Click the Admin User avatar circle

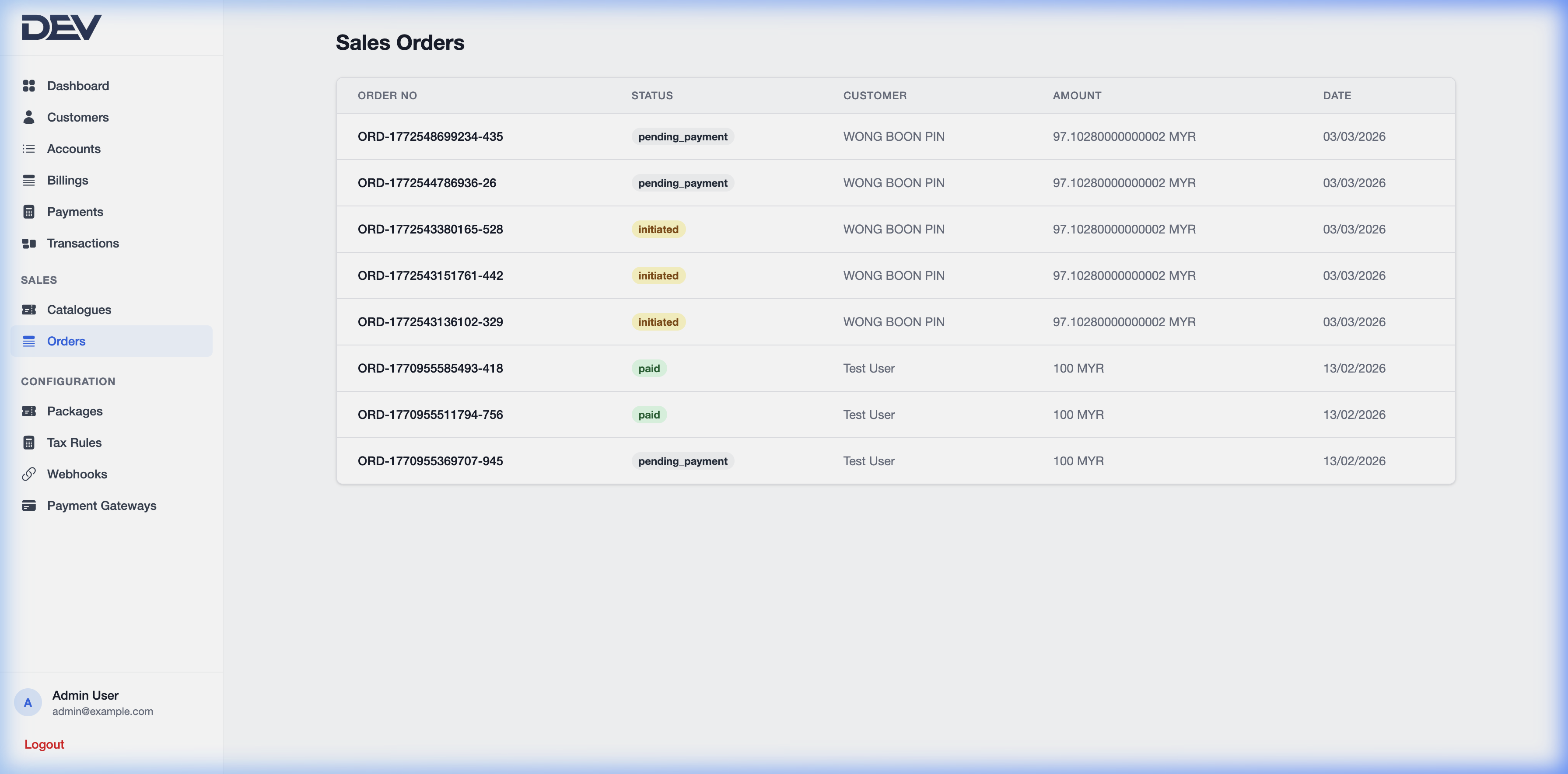click(x=28, y=702)
